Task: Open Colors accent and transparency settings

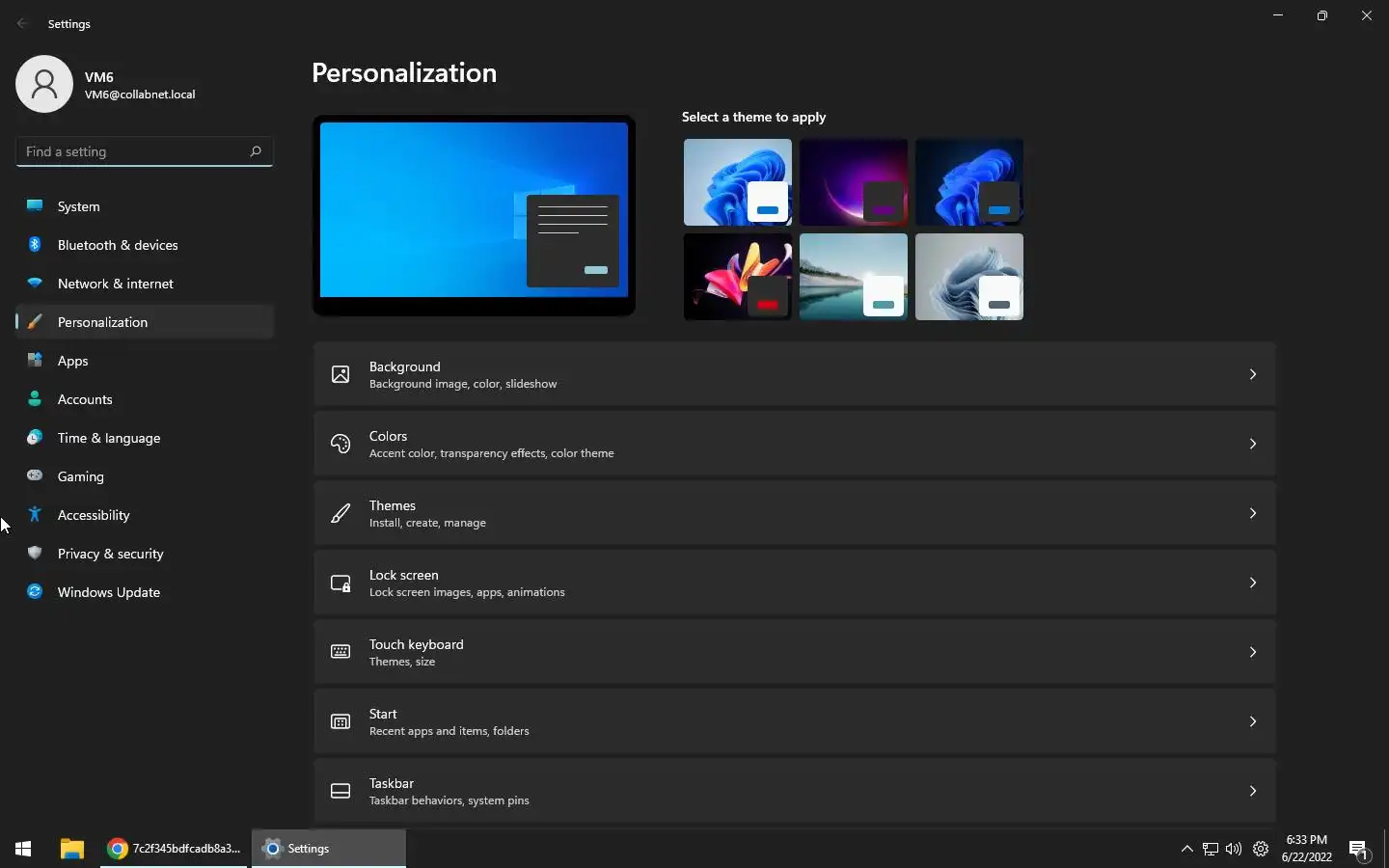Action: coord(795,444)
